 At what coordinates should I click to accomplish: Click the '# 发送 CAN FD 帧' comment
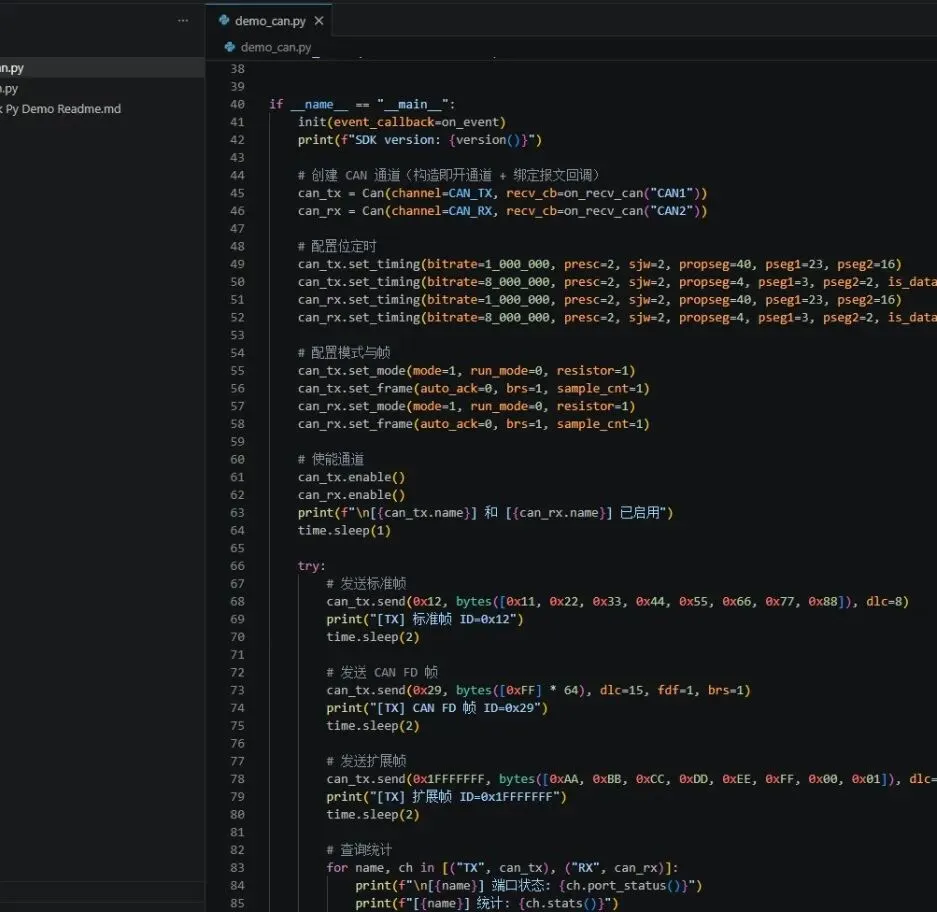point(382,672)
